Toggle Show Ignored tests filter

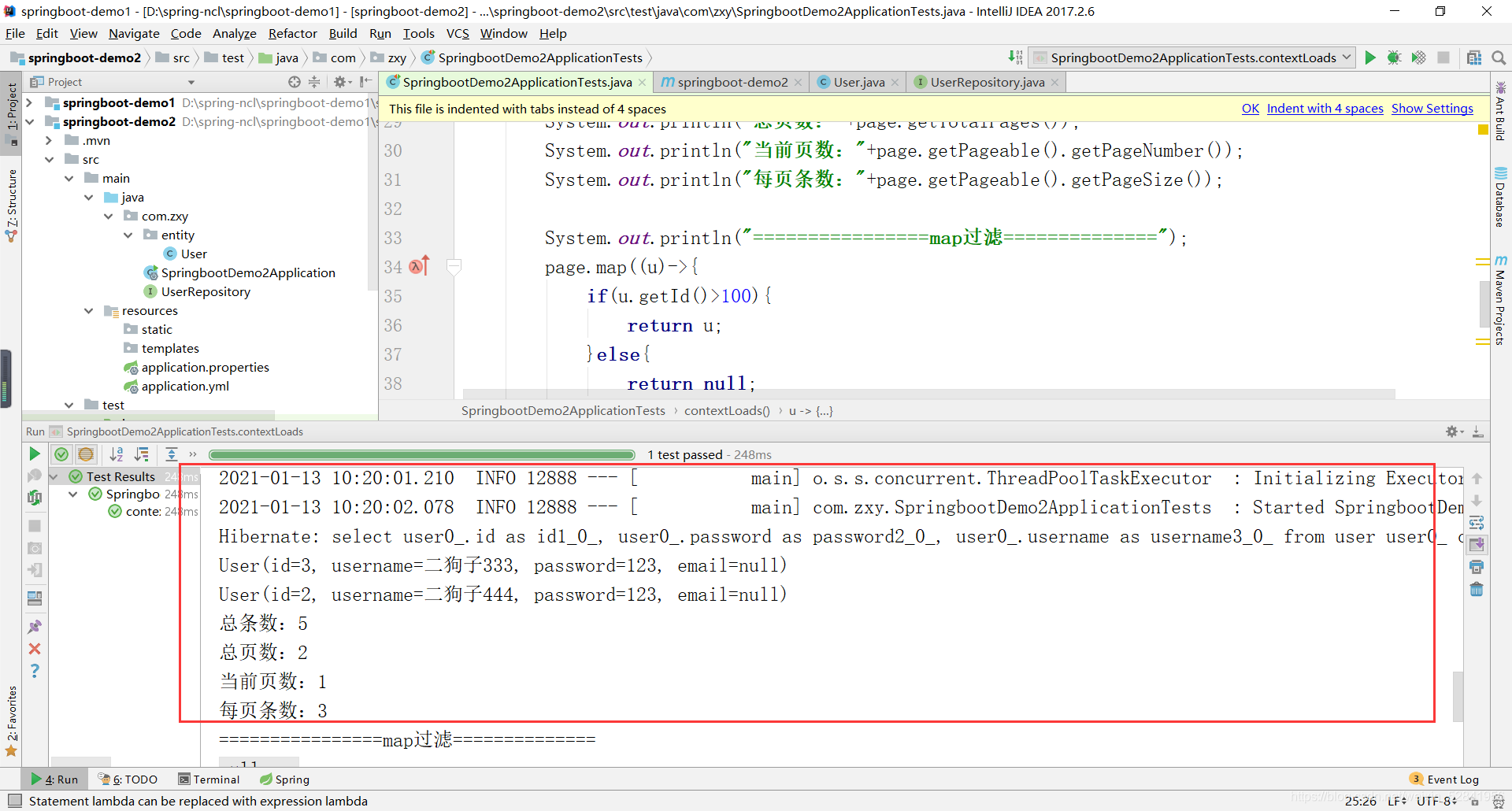click(x=86, y=454)
